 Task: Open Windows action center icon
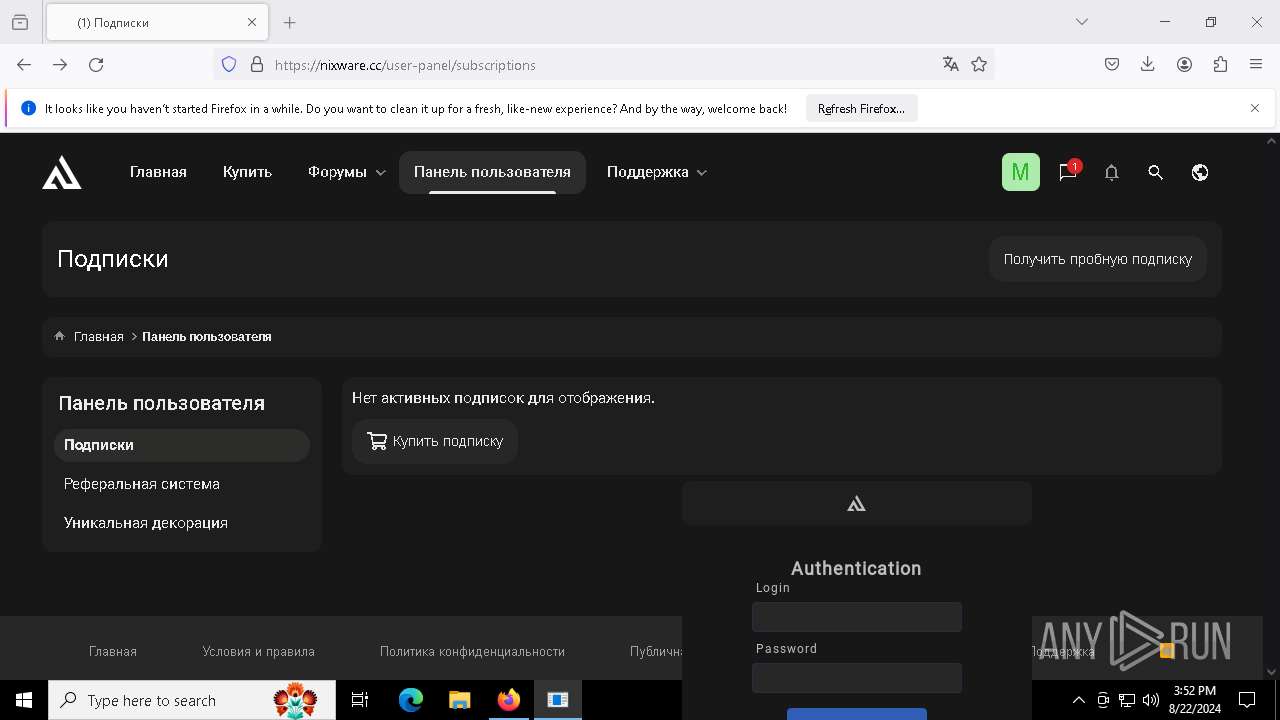pyautogui.click(x=1247, y=700)
